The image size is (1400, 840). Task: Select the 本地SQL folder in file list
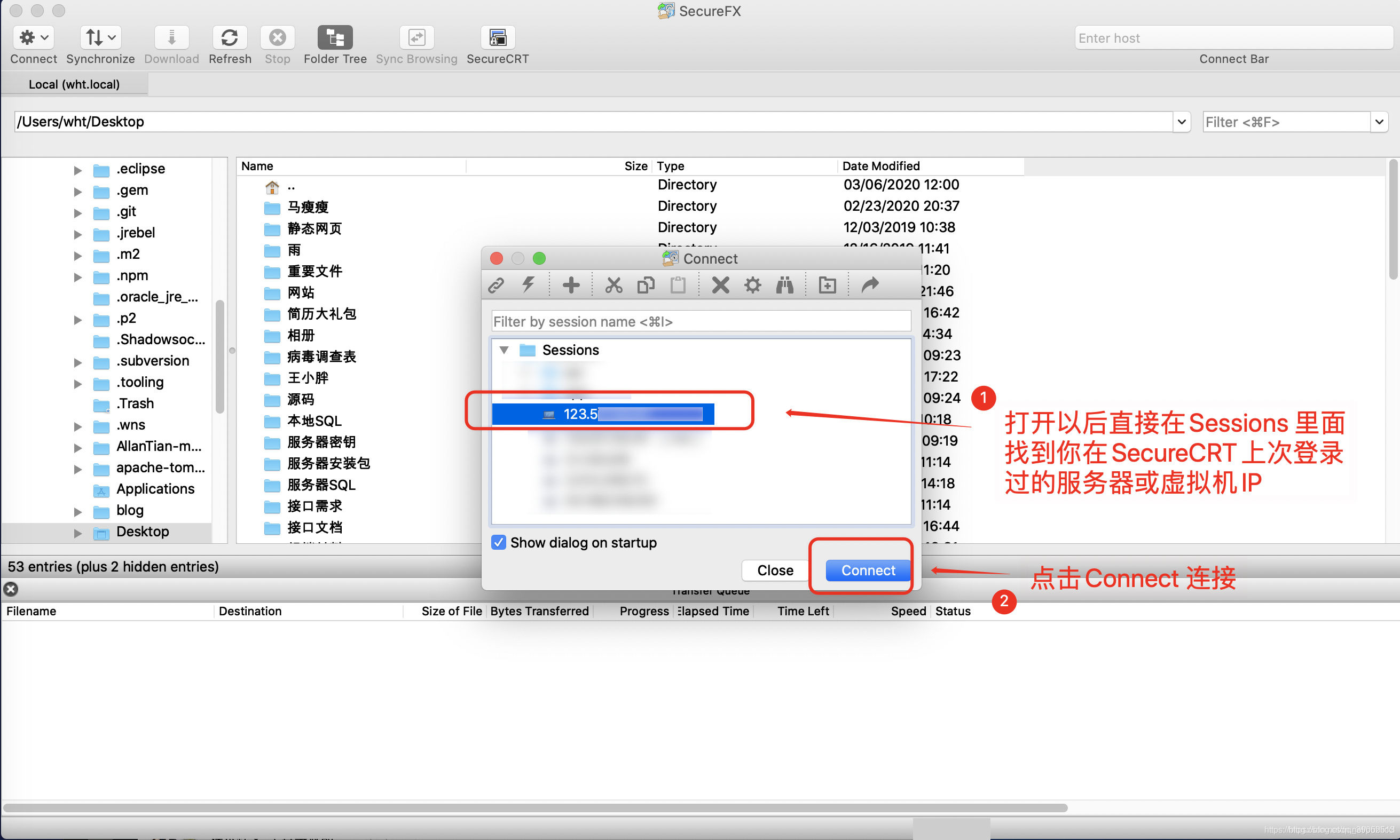point(314,421)
